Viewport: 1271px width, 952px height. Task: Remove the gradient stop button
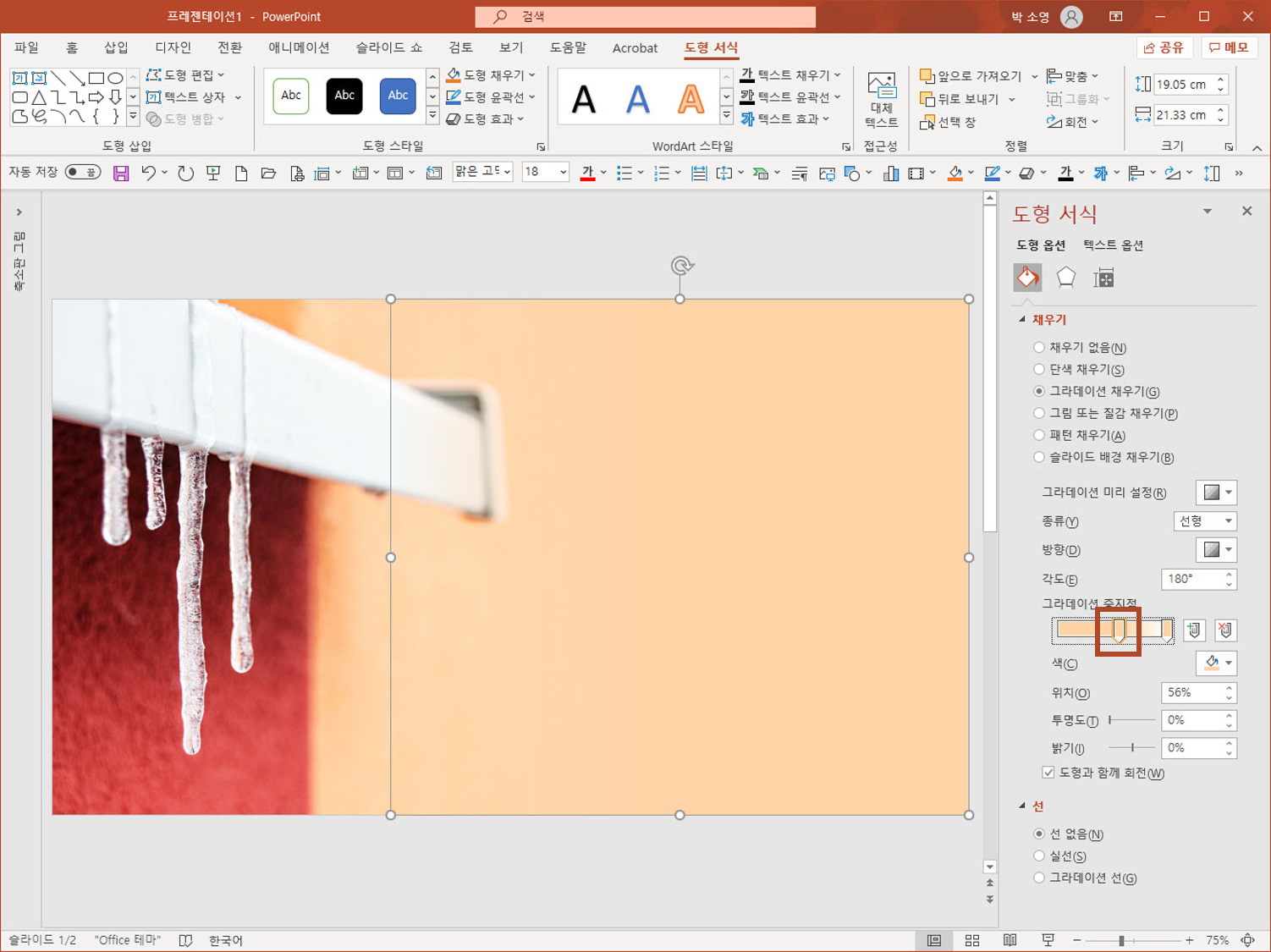[x=1225, y=630]
